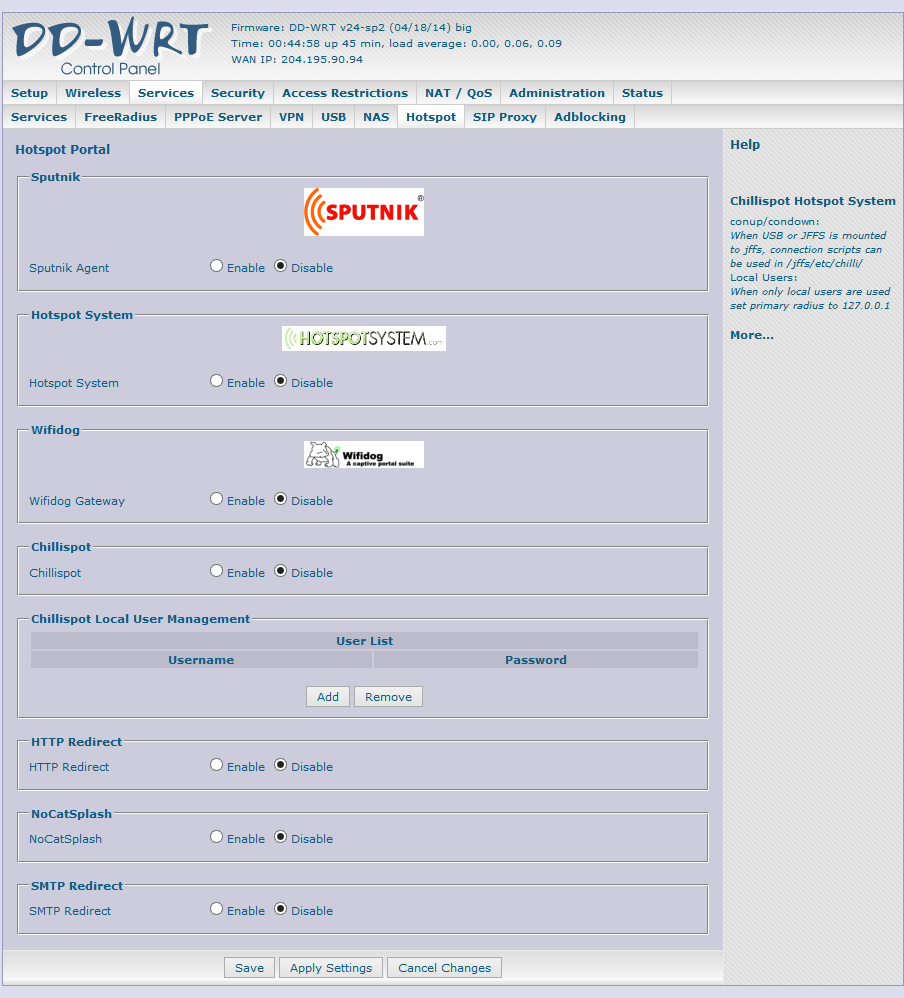Open the Wireless main tab
The width and height of the screenshot is (904, 998).
pos(93,93)
